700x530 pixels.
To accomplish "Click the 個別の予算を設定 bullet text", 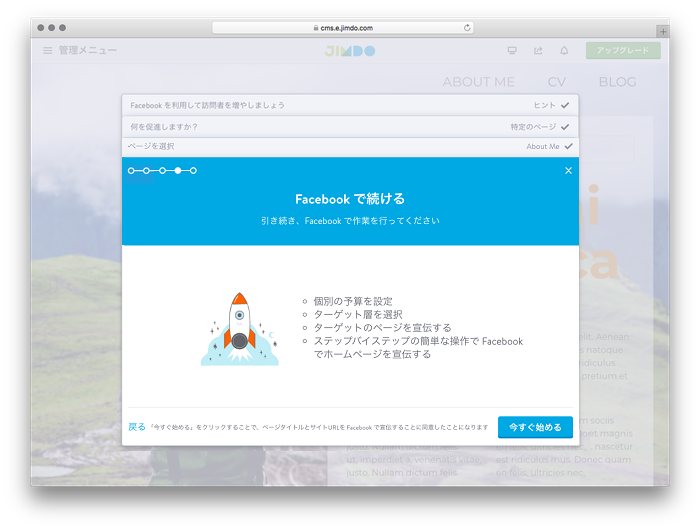I will tap(353, 301).
